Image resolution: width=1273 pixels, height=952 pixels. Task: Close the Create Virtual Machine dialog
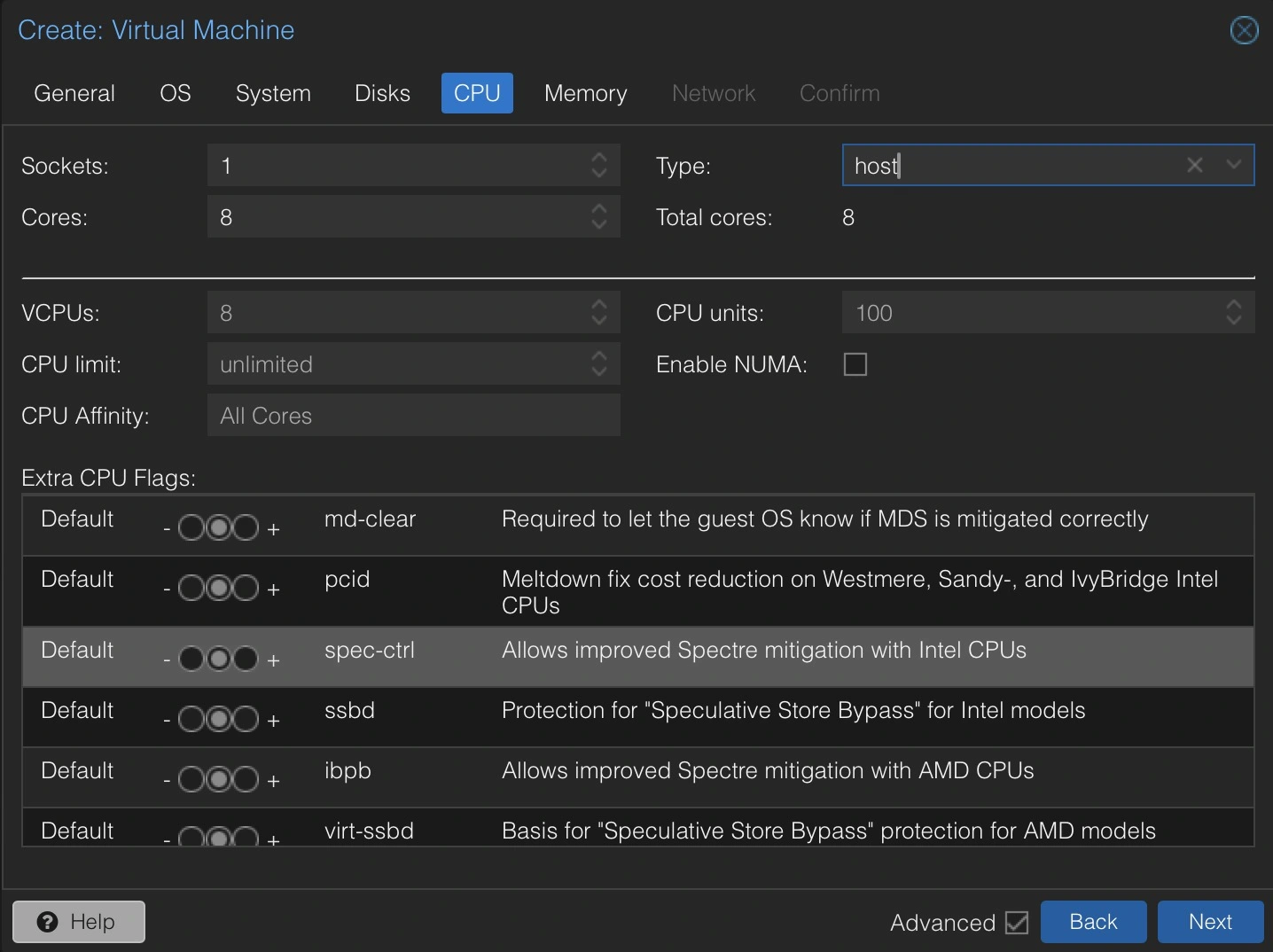(x=1244, y=30)
